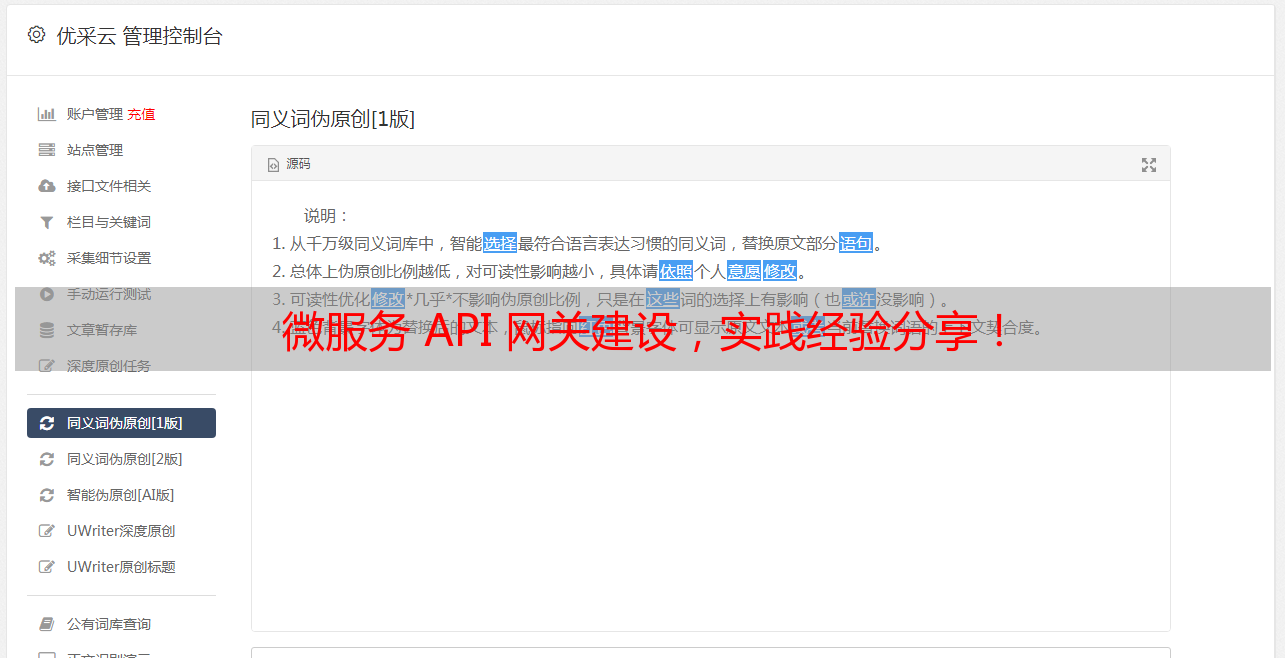The width and height of the screenshot is (1285, 658).
Task: Click the edit icon for UWriter原创标题
Action: pyautogui.click(x=46, y=567)
